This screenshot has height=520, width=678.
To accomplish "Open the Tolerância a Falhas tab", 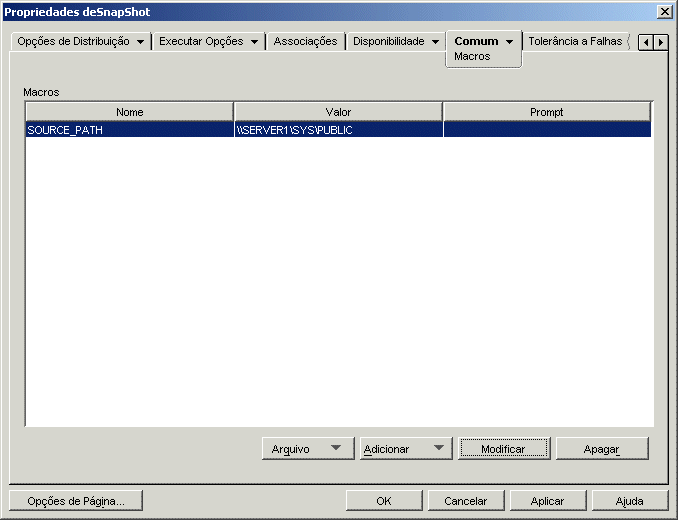I will 575,41.
